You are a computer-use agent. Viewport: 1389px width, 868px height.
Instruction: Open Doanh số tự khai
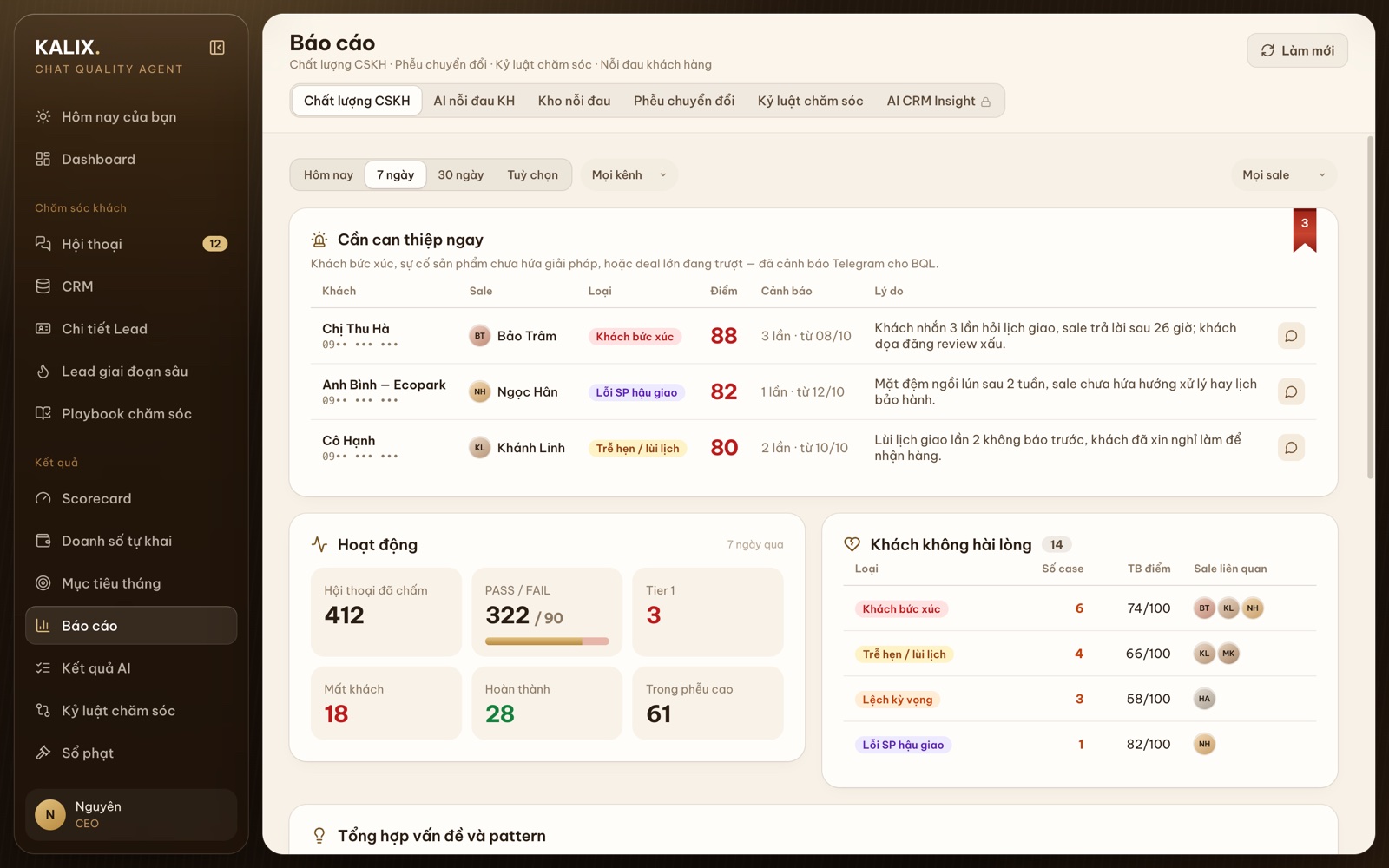[131, 541]
